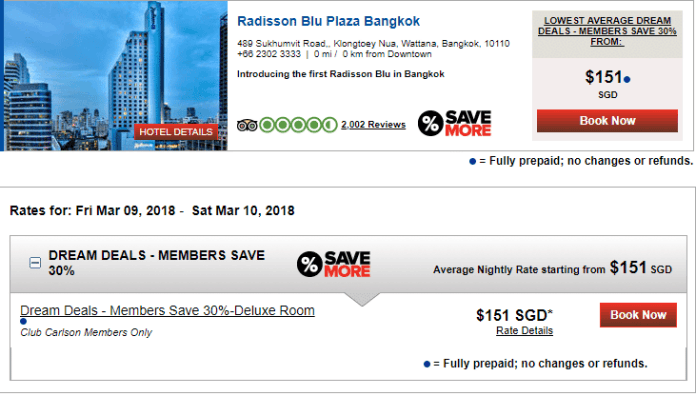Click the green TripAdvisor rating bubbles

(298, 125)
